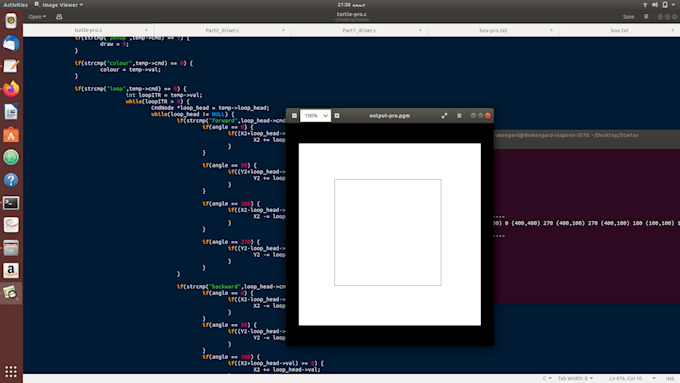
Task: Click the terminal window title bar text
Action: 566,135
